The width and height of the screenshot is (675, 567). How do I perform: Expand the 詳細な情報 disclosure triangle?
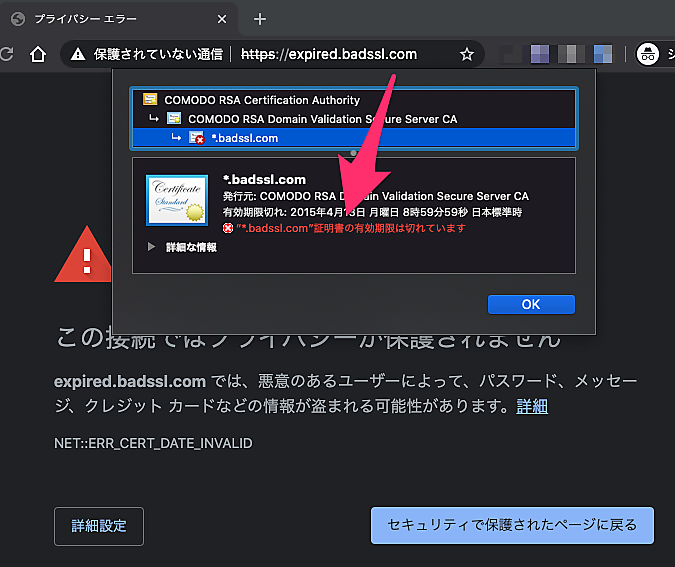151,247
